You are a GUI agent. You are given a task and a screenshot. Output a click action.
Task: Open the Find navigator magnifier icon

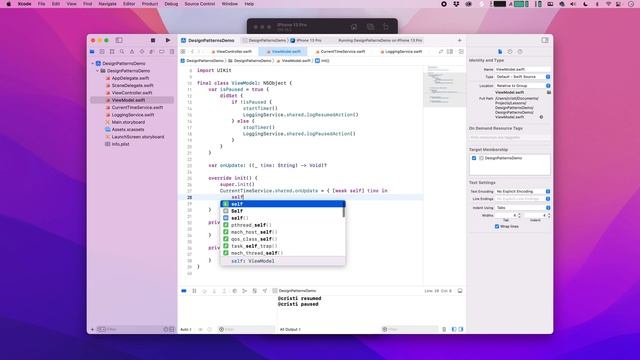point(122,52)
